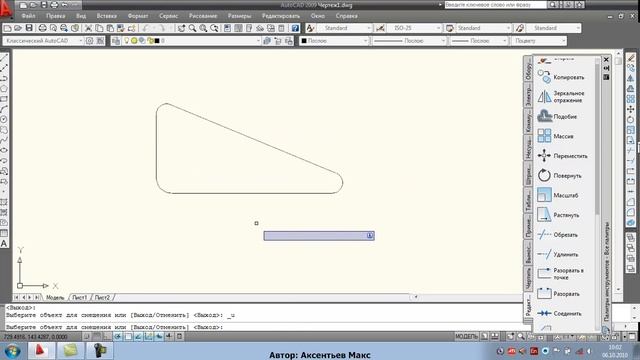
Task: Open the Рисование menu
Action: pos(203,16)
